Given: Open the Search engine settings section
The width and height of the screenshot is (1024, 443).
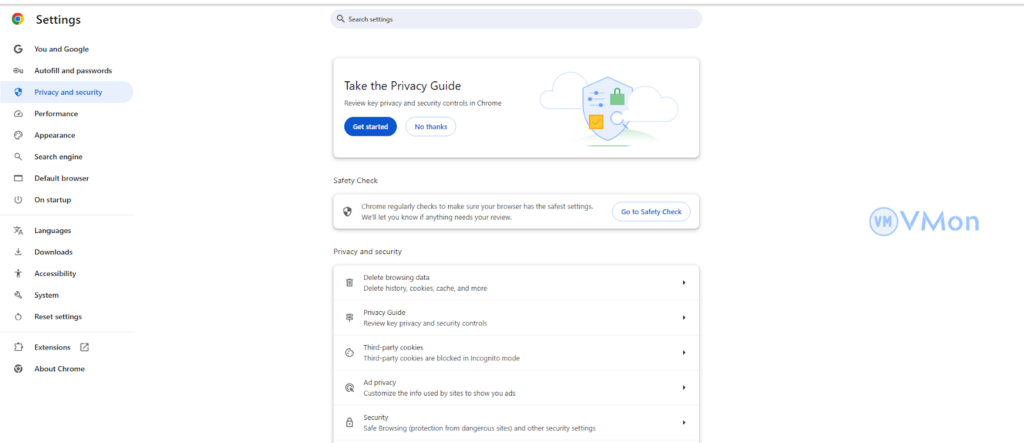Looking at the screenshot, I should [58, 157].
